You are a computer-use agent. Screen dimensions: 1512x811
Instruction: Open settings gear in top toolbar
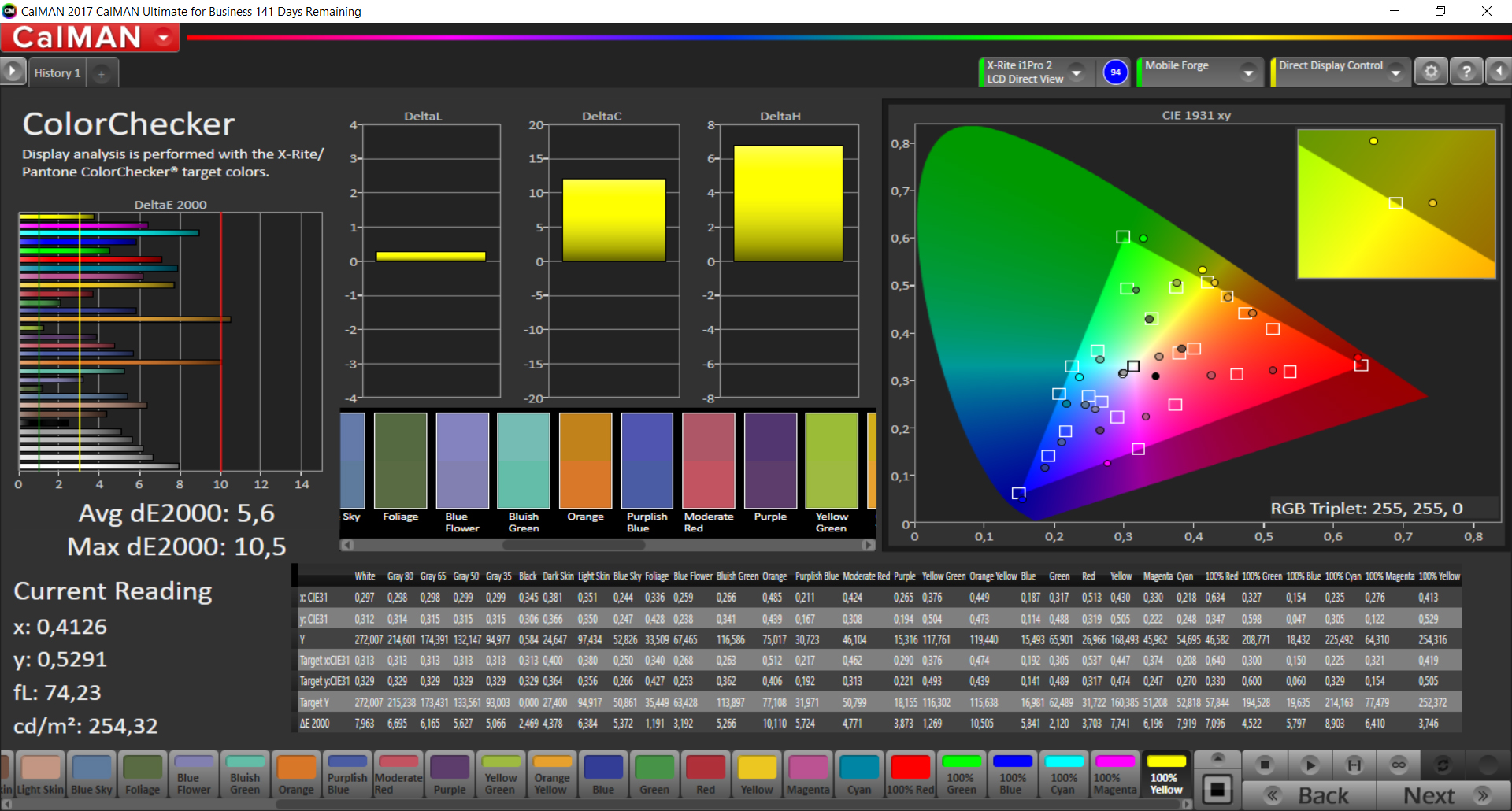tap(1431, 72)
